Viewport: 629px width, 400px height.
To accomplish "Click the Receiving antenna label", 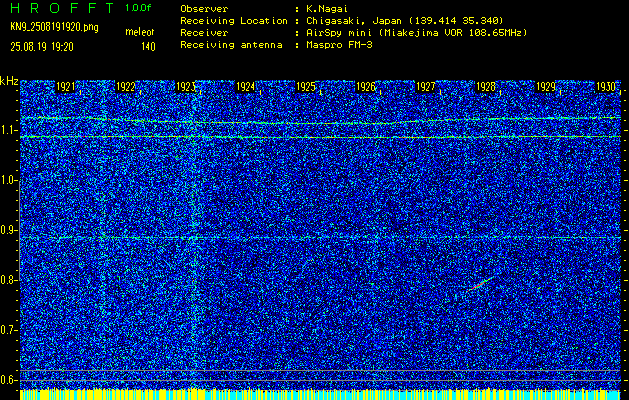I will coord(231,45).
